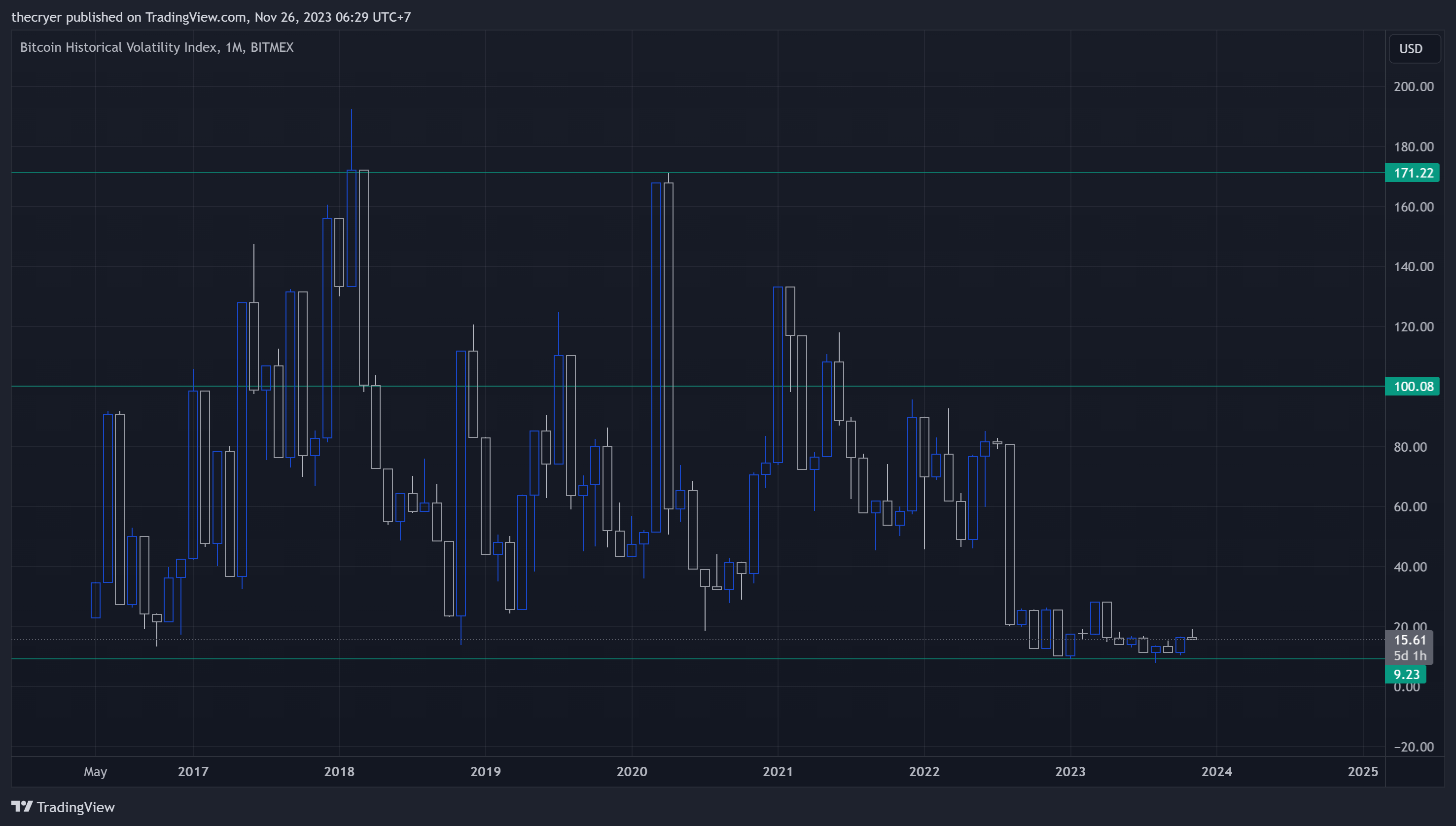The width and height of the screenshot is (1456, 826).
Task: Click the 2018 time axis label
Action: (339, 772)
